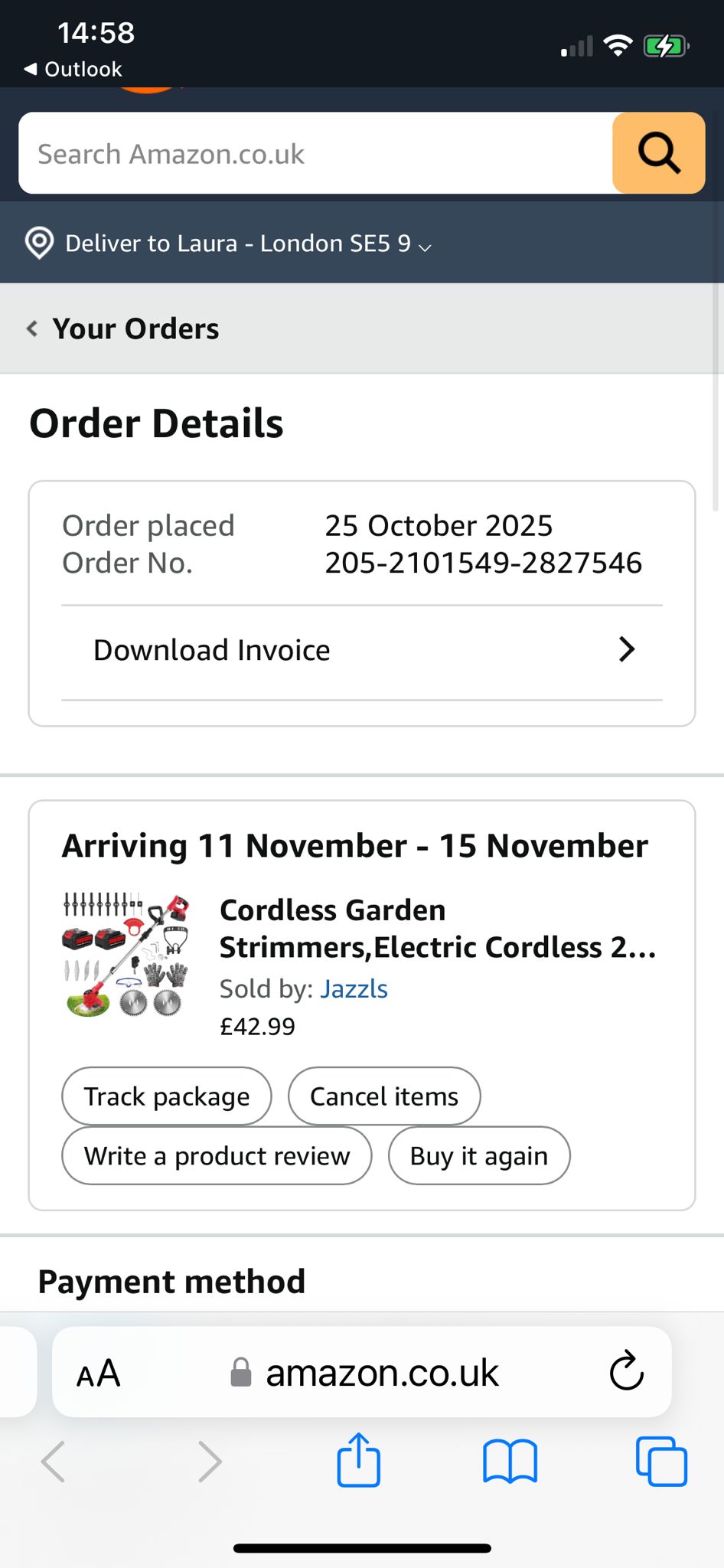Select Write a product review

click(217, 1156)
